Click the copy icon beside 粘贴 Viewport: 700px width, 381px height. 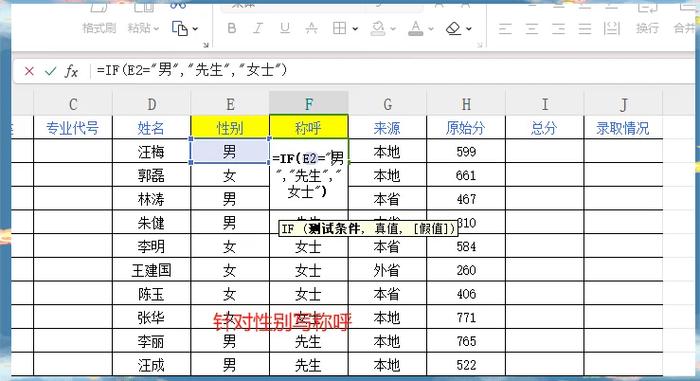click(x=179, y=29)
